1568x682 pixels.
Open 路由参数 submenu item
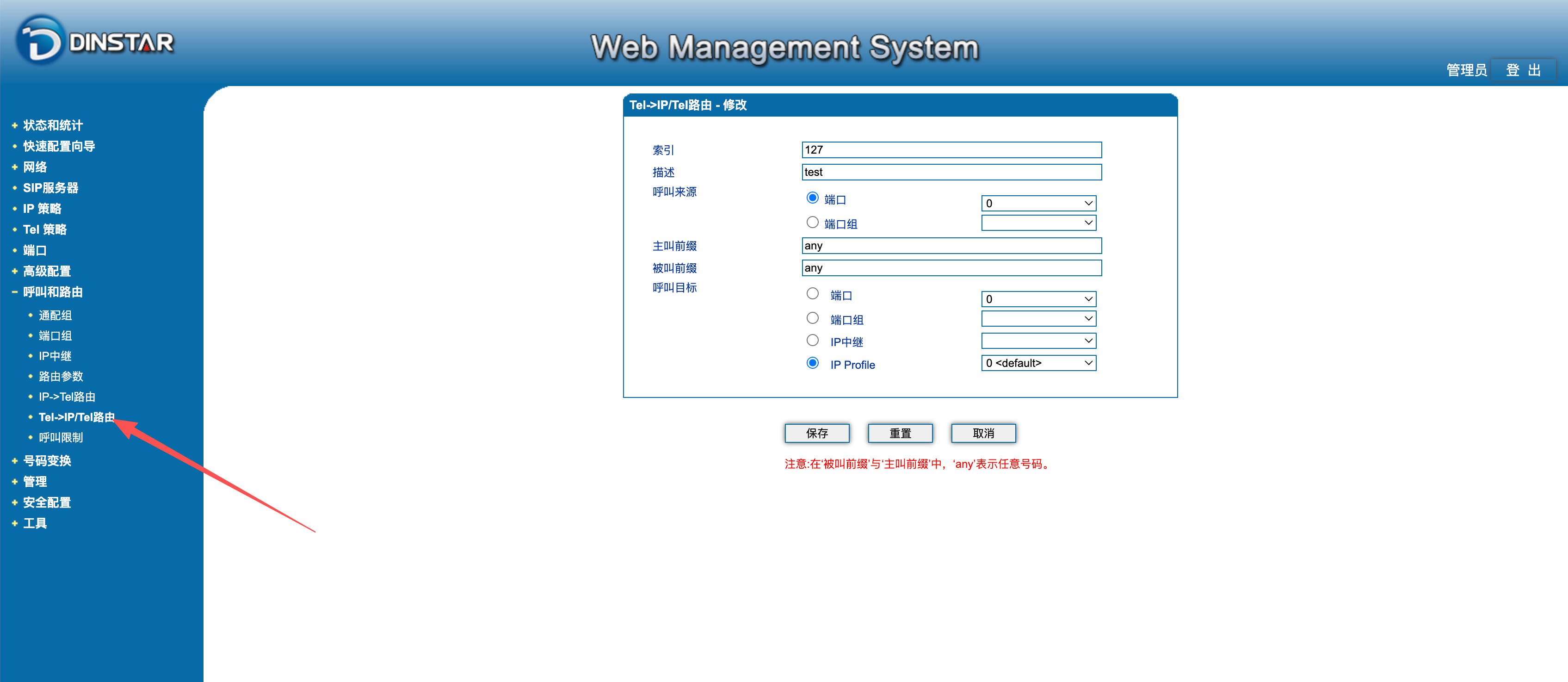tap(60, 376)
